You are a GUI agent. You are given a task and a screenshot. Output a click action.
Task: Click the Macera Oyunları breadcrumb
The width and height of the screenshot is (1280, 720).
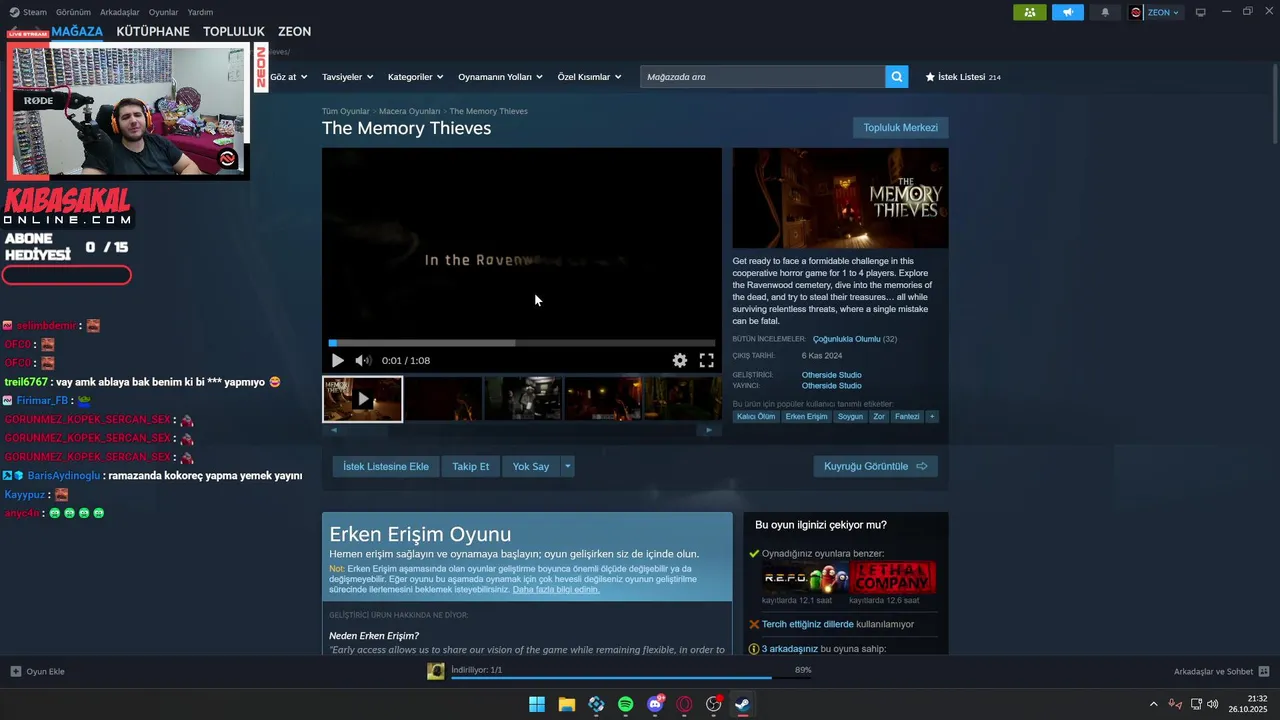point(409,111)
